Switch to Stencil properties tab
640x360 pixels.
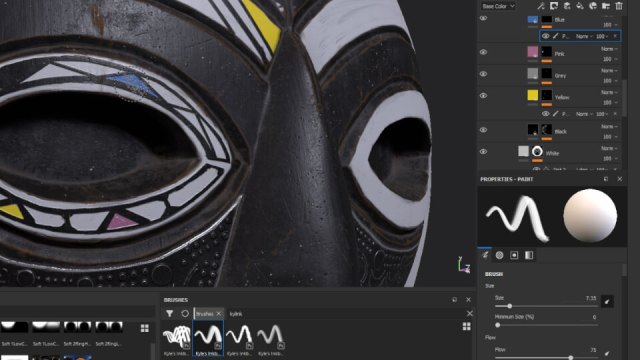[x=514, y=255]
